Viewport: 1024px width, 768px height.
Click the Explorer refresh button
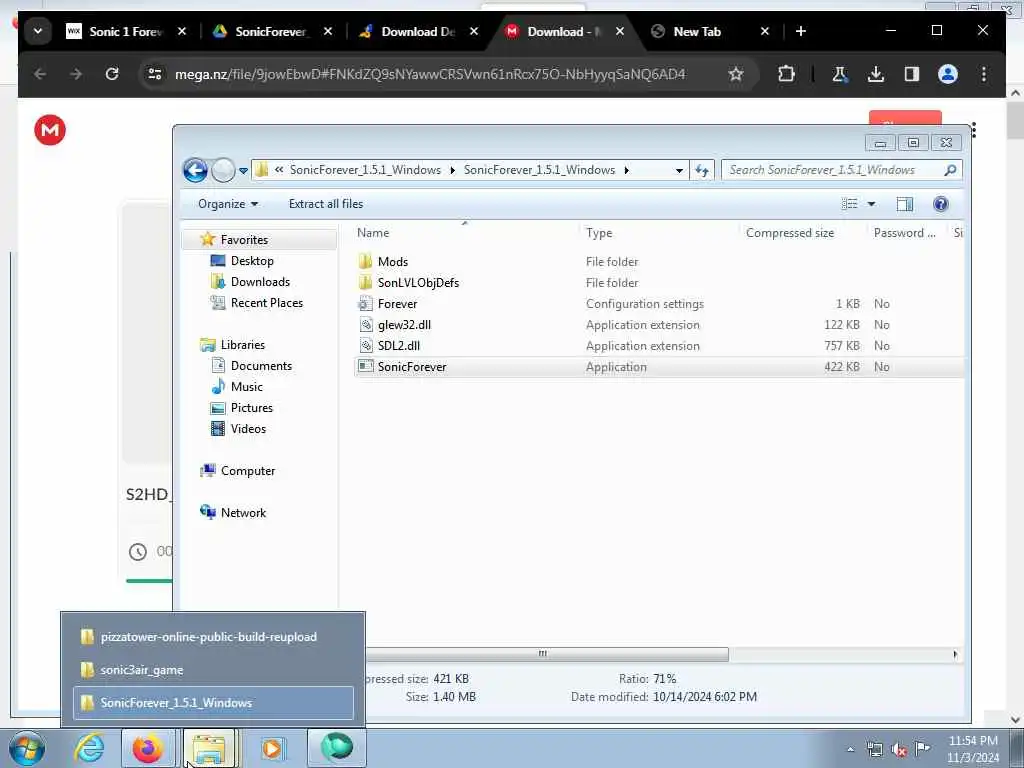(x=702, y=170)
